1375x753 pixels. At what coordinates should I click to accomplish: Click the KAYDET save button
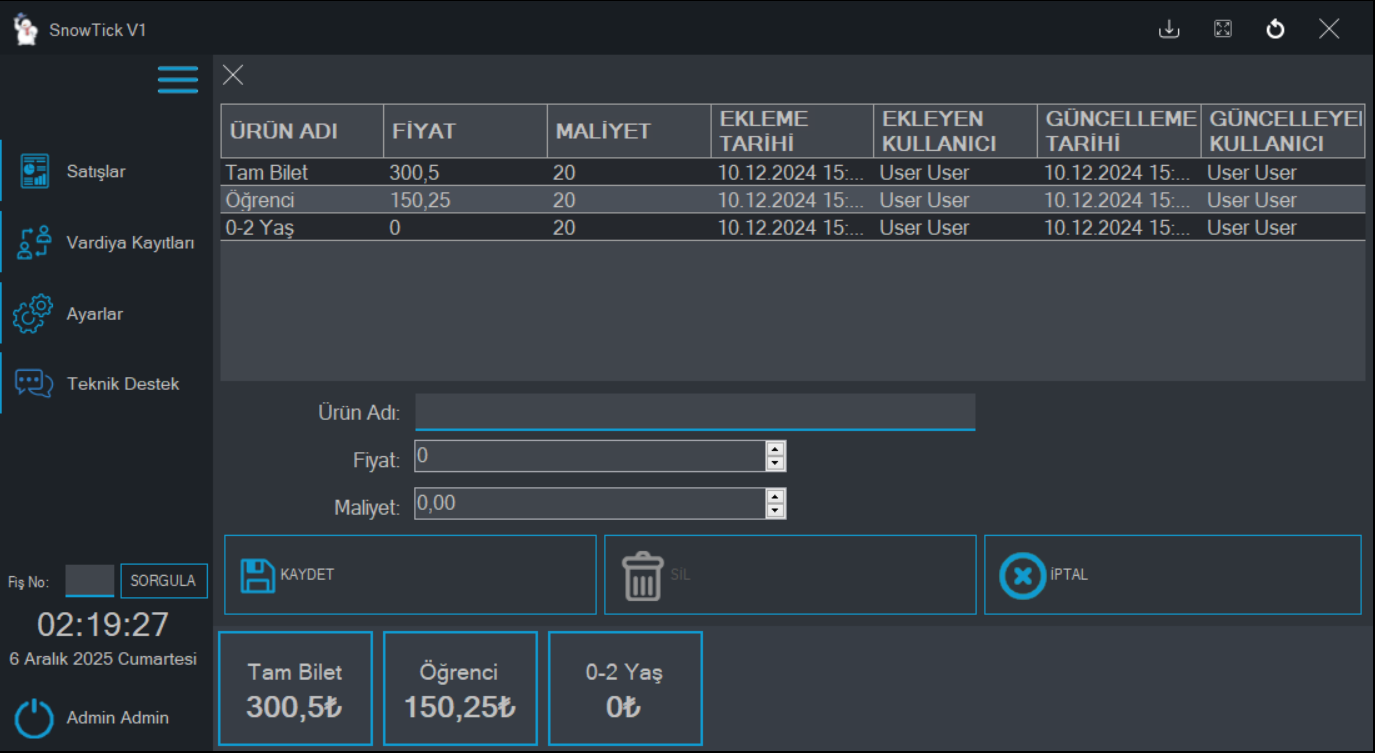tap(410, 575)
